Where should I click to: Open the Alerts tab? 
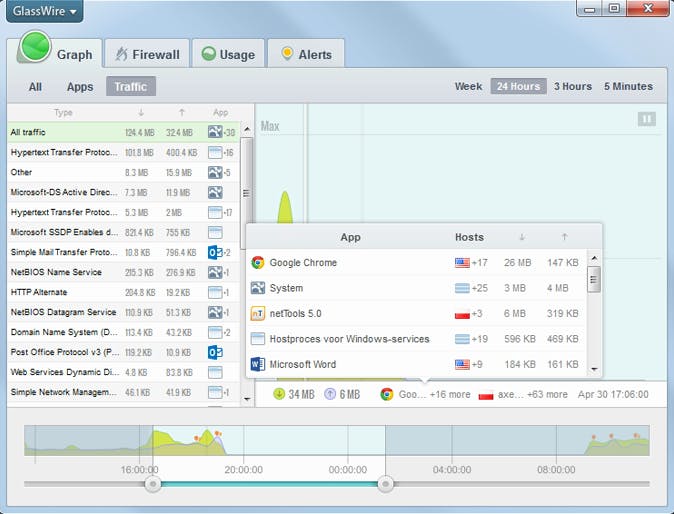coord(306,54)
